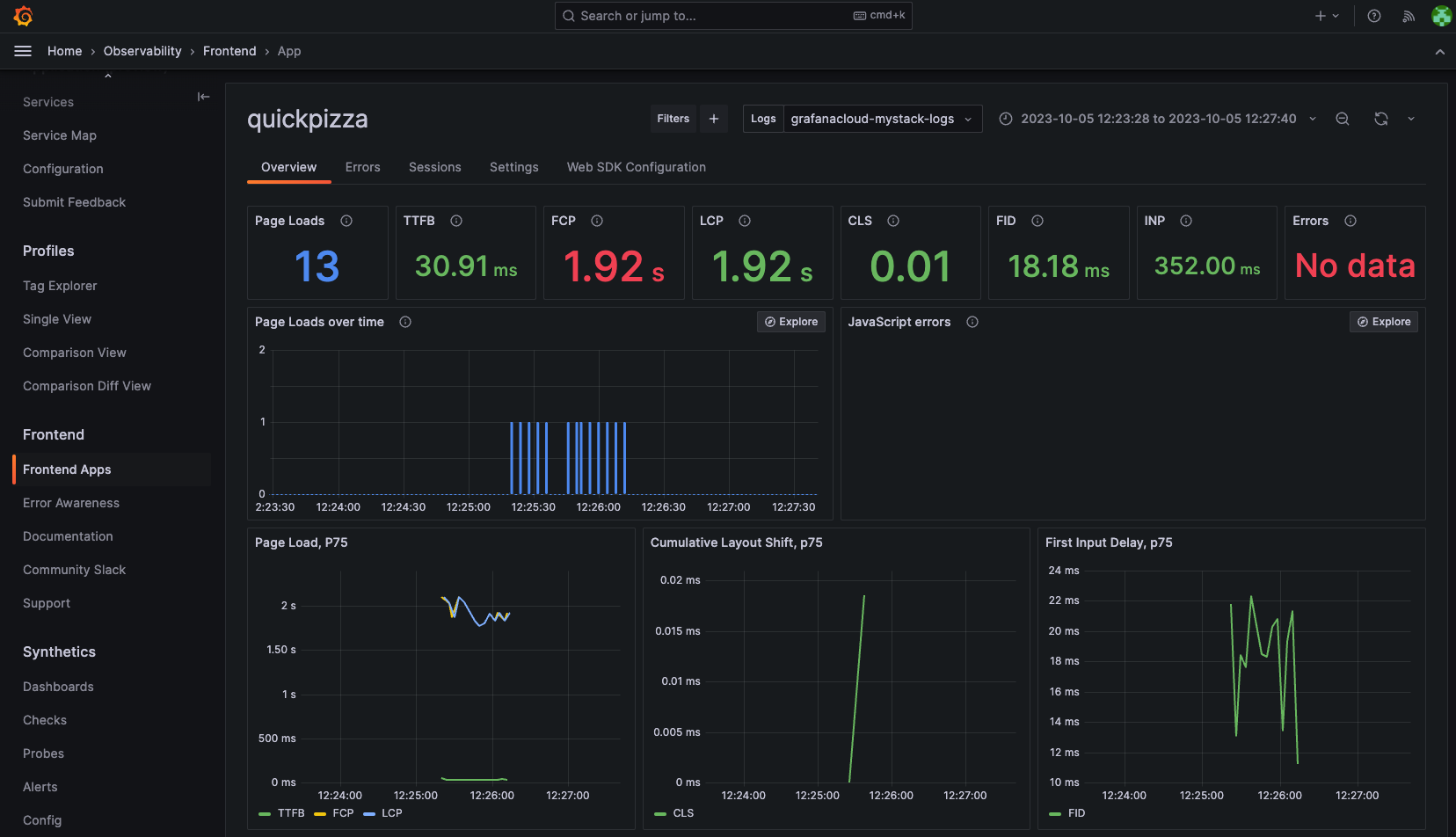
Task: Open the help question mark icon
Action: (1374, 16)
